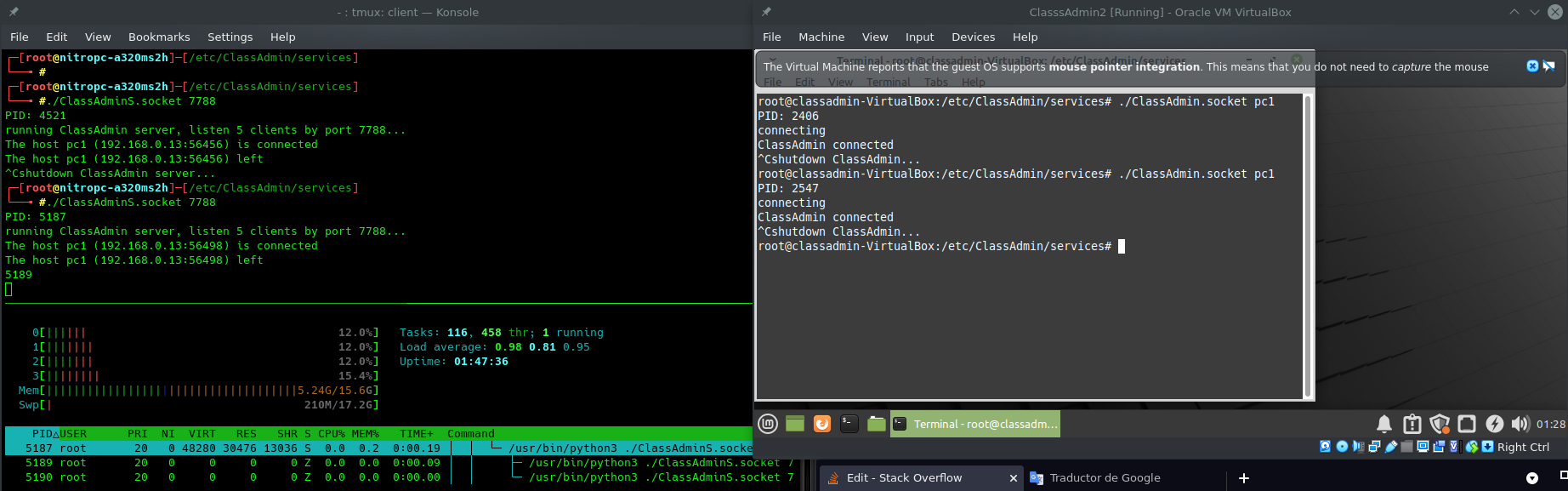1568x491 pixels.
Task: Open Konsole Help menu
Action: pyautogui.click(x=283, y=37)
